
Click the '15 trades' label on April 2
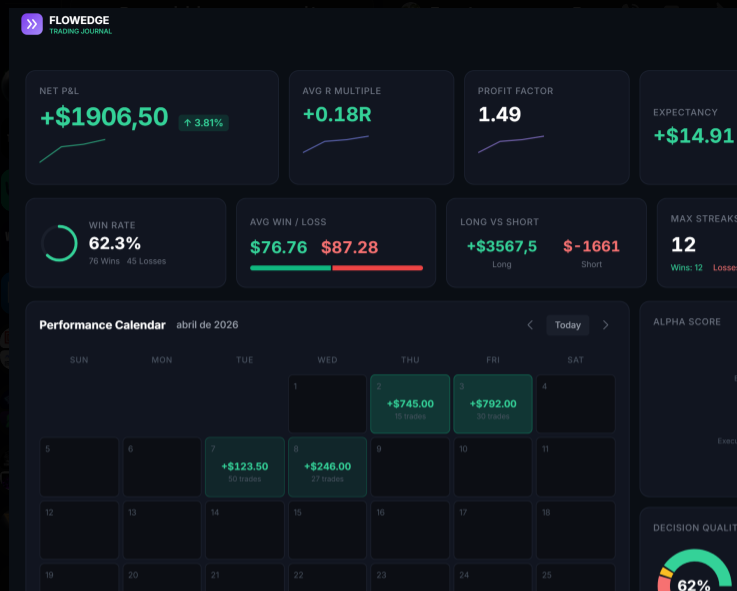tap(410, 417)
